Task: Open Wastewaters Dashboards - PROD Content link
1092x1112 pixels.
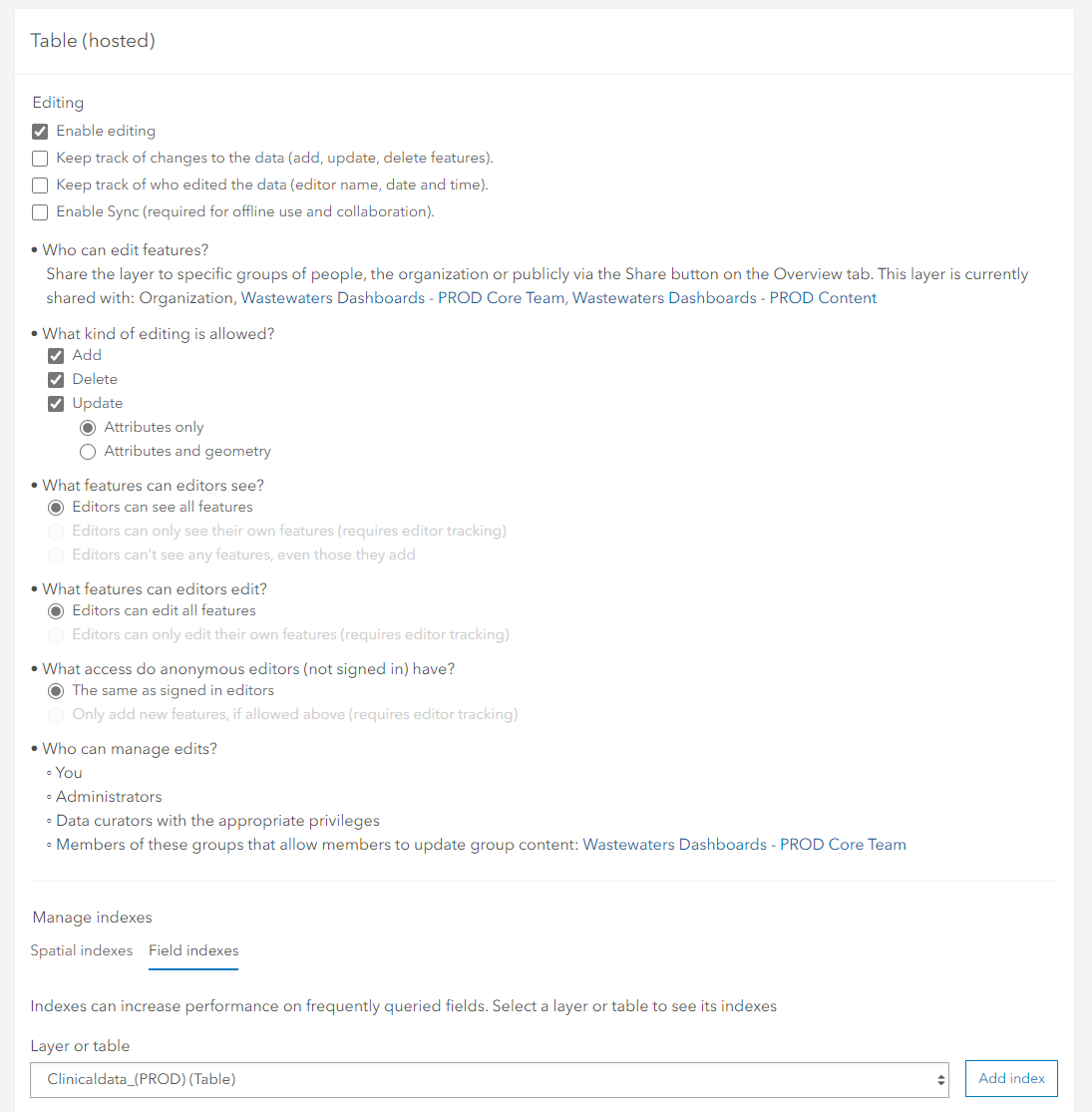Action: [x=724, y=298]
